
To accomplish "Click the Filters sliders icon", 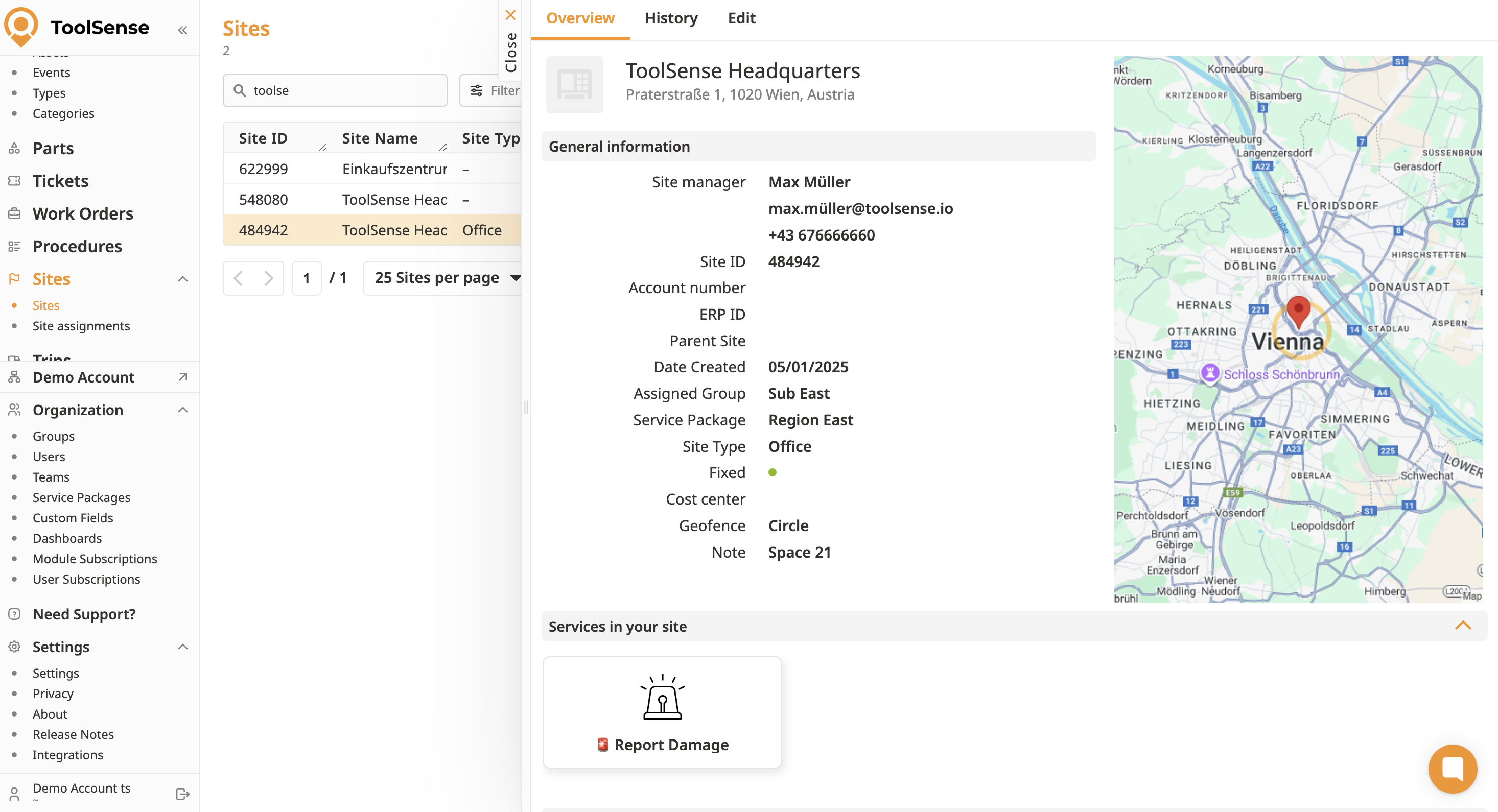I will click(x=476, y=90).
